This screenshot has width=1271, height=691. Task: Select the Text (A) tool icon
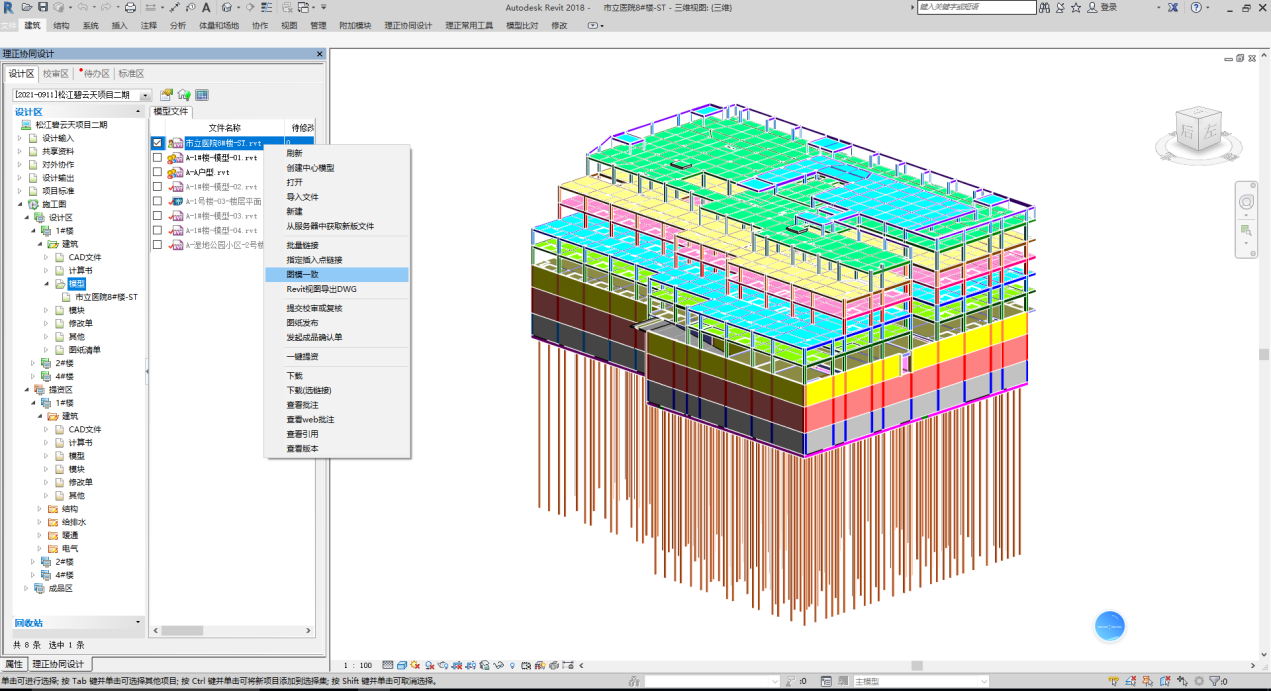206,7
